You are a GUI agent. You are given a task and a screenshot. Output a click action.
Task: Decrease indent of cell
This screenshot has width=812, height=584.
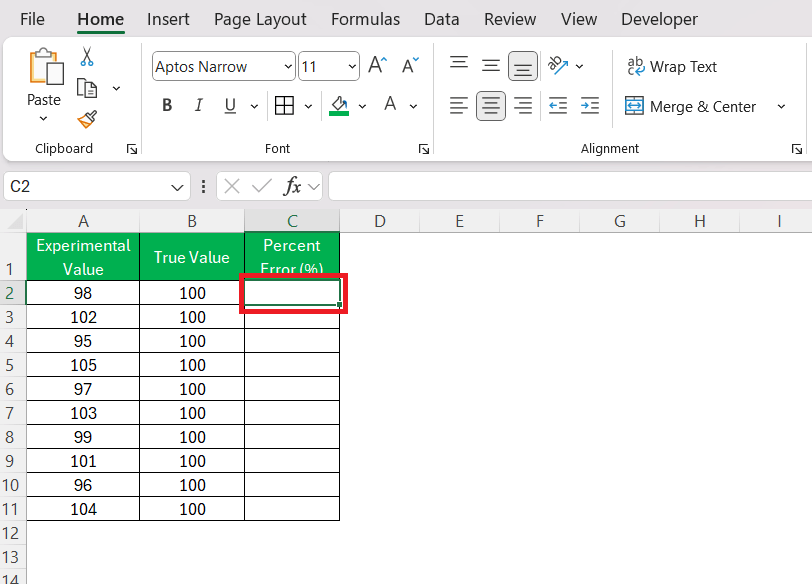click(558, 106)
